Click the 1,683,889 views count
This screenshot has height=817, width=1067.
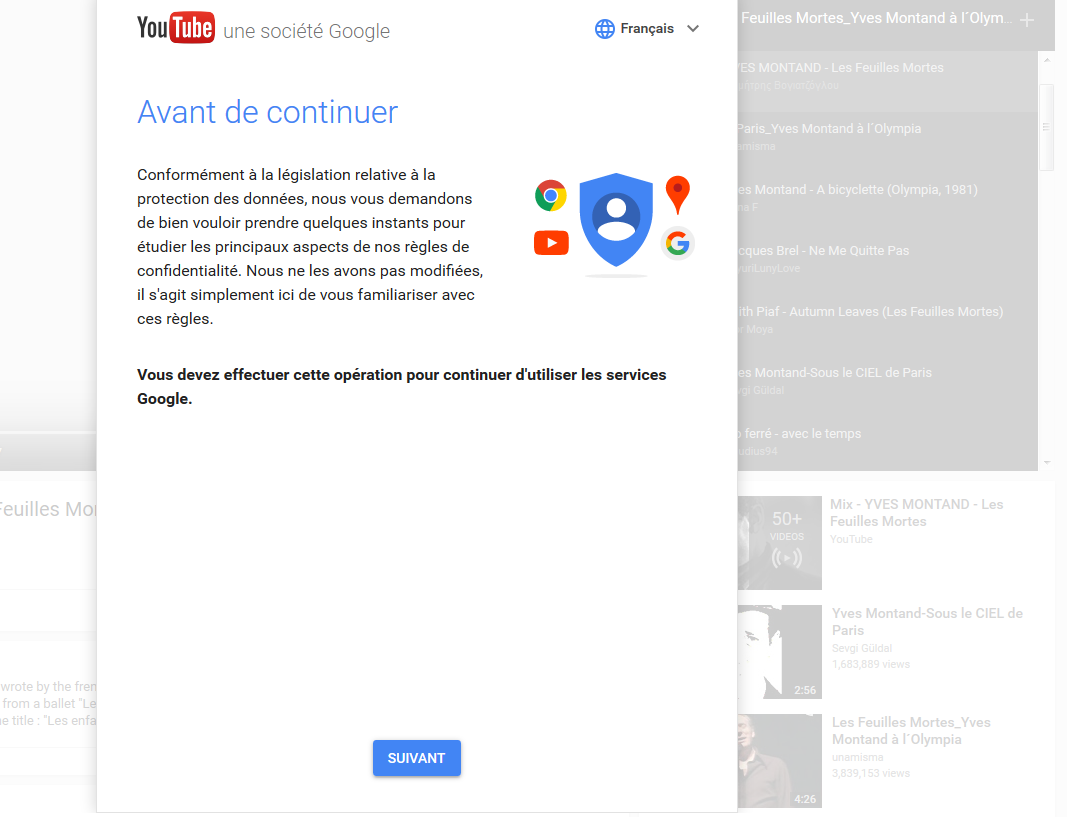[870, 664]
